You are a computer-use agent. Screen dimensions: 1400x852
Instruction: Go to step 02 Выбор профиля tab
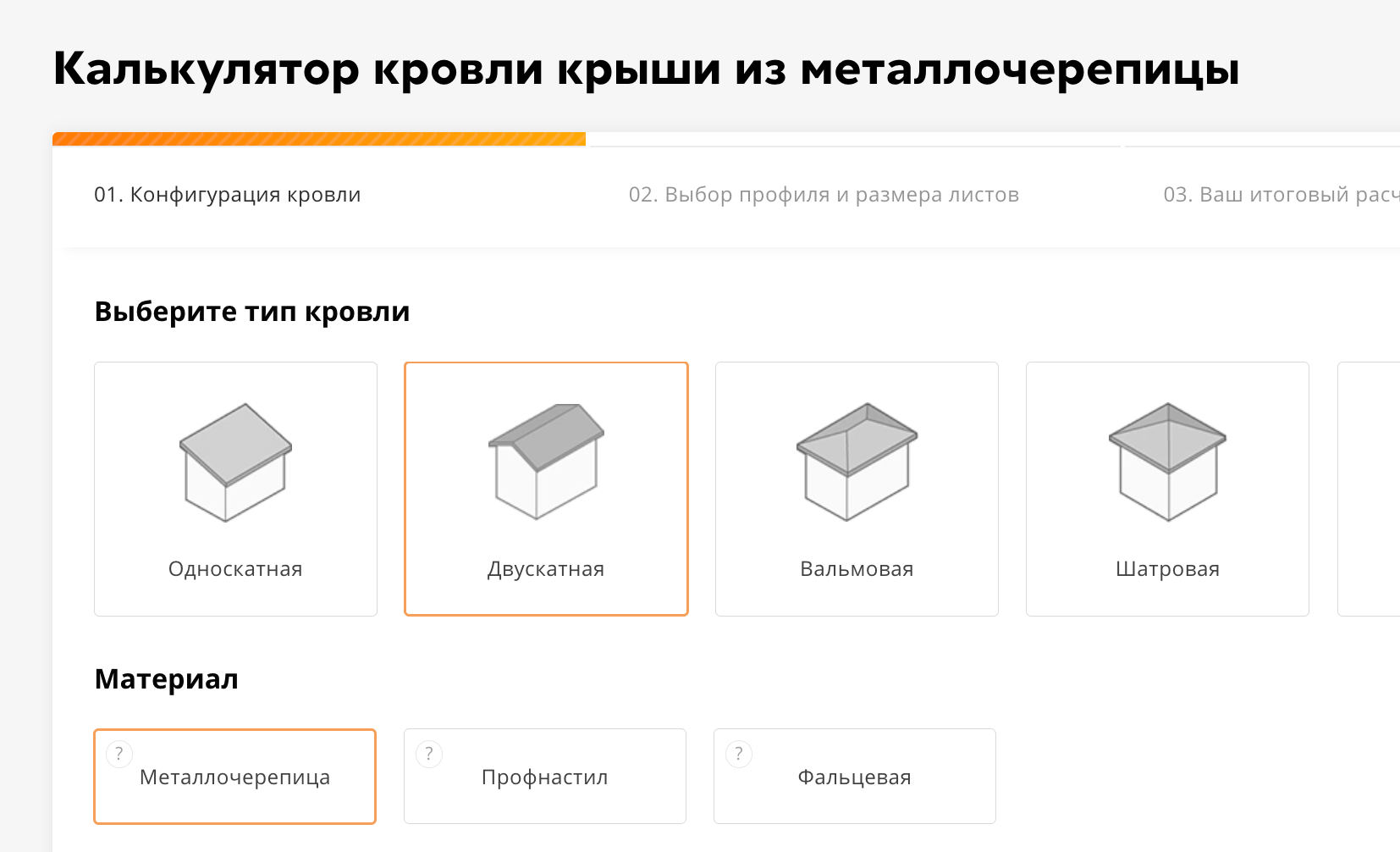(824, 195)
